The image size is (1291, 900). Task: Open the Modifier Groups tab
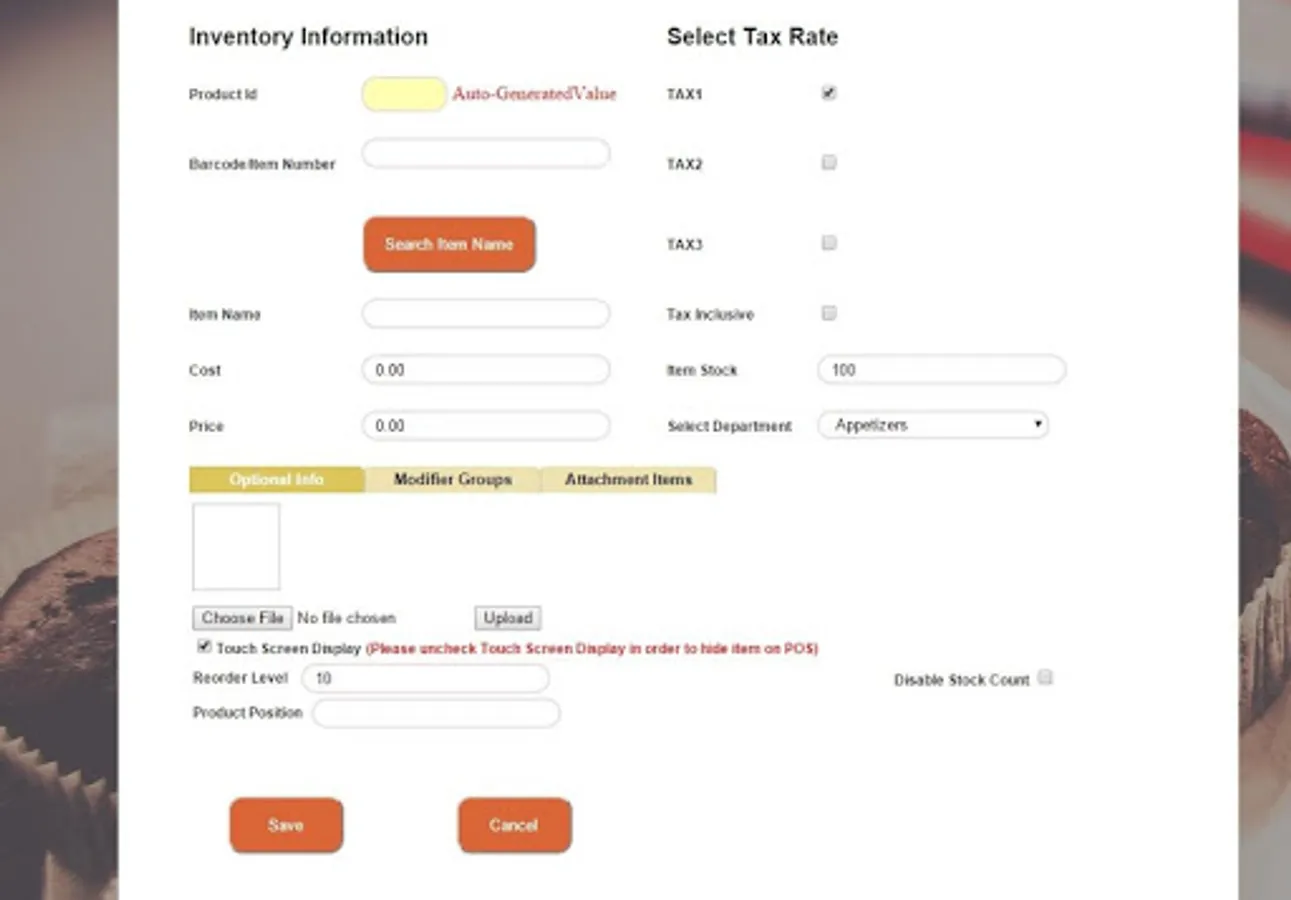[452, 480]
